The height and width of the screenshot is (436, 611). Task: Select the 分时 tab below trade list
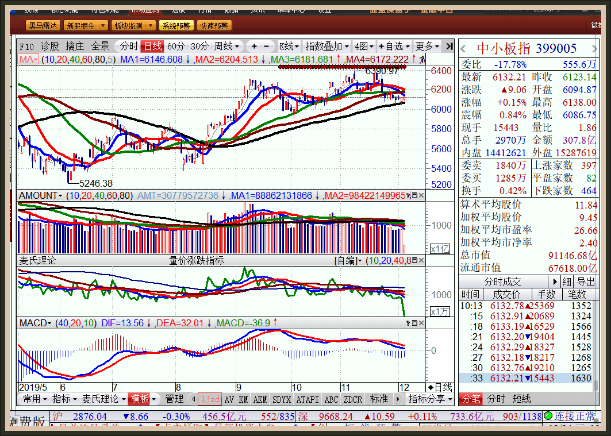[496, 399]
